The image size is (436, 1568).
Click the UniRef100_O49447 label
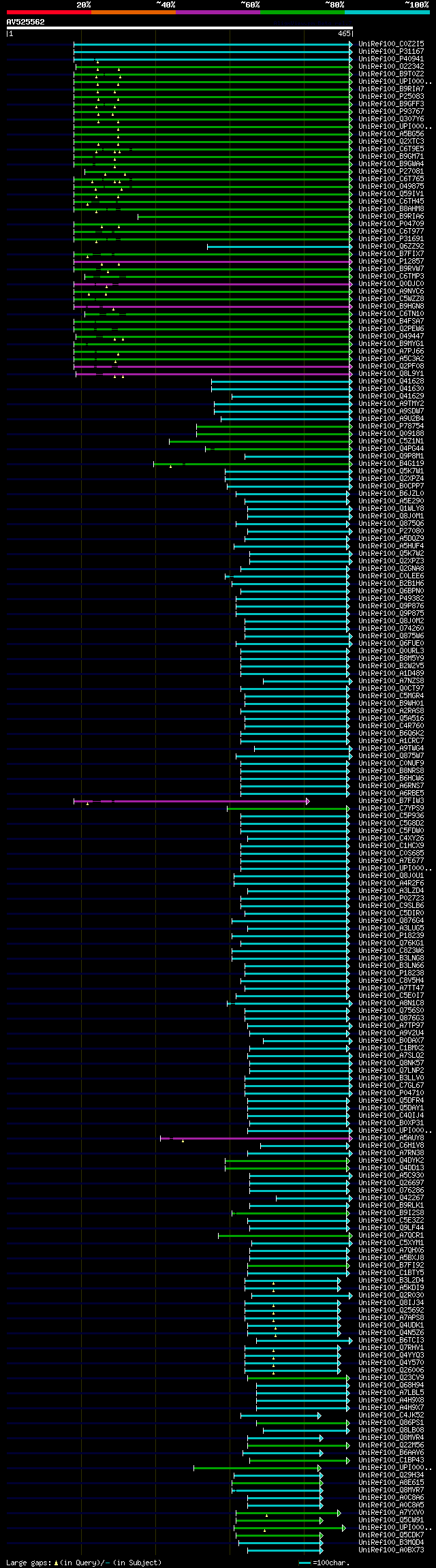click(x=391, y=336)
